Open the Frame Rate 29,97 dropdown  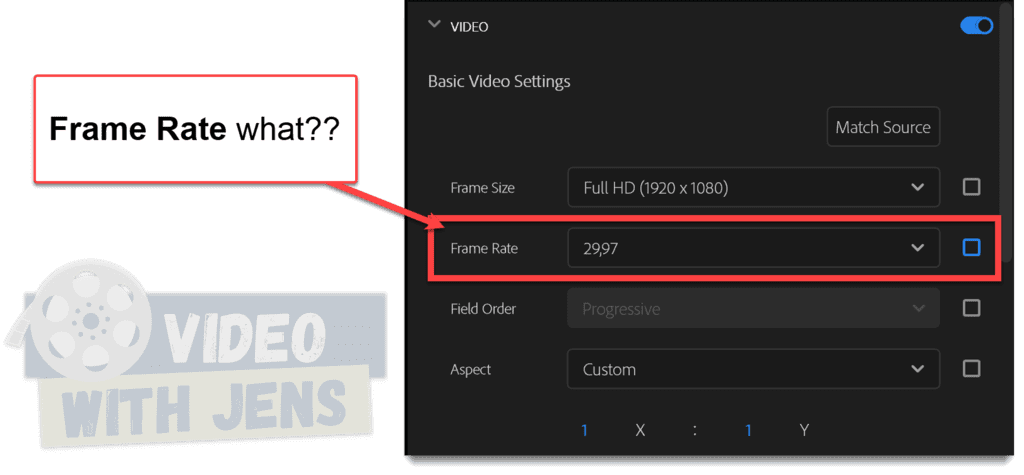[753, 248]
